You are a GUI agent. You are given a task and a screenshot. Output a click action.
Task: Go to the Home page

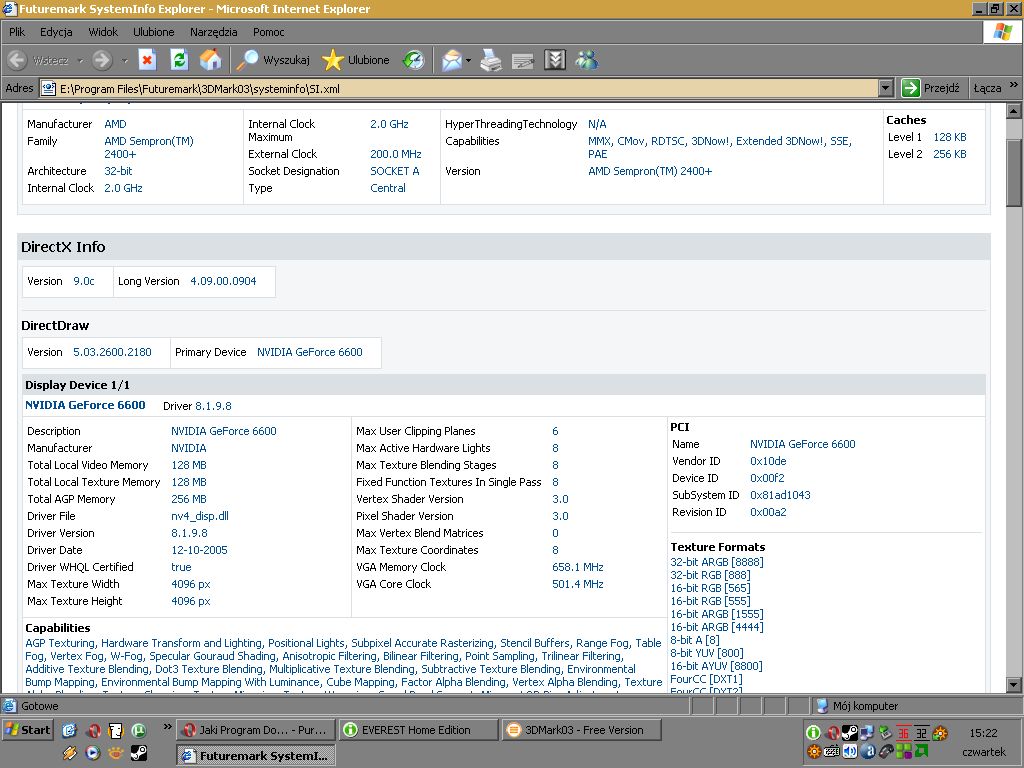coord(210,60)
